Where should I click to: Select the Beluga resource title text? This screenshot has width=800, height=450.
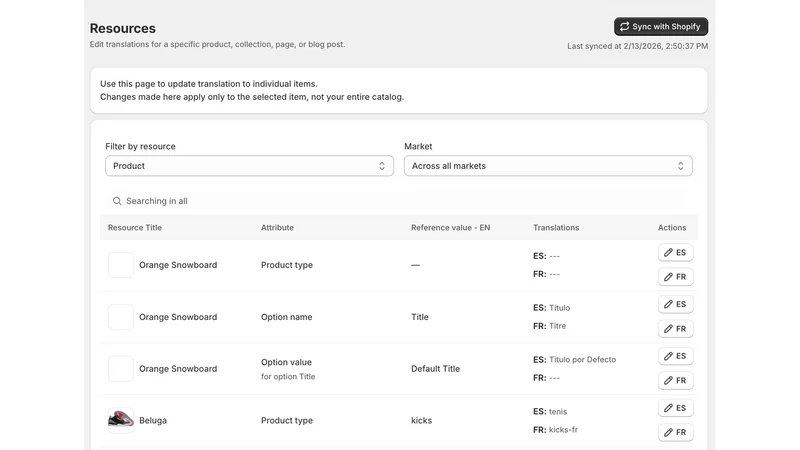153,420
